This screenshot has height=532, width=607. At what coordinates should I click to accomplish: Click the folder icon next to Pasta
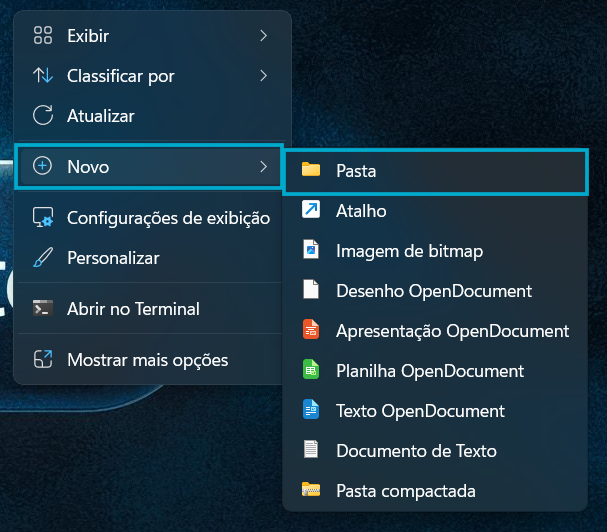[311, 171]
